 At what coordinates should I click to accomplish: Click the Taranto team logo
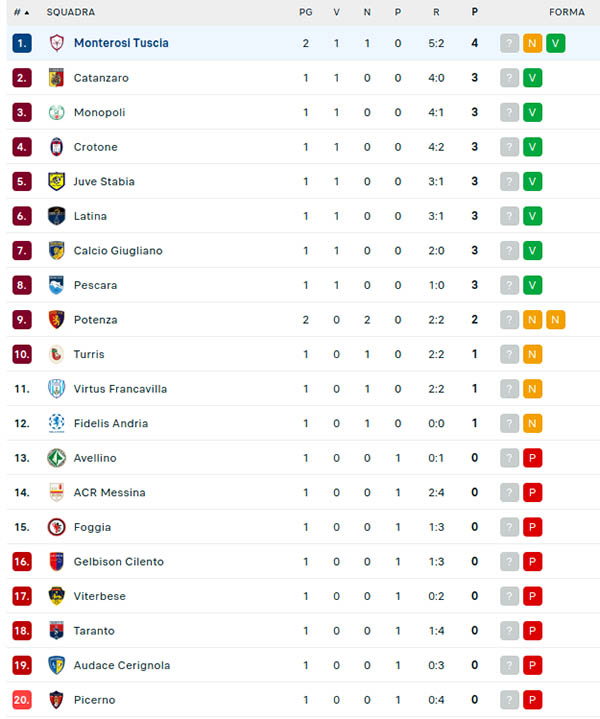tap(57, 631)
